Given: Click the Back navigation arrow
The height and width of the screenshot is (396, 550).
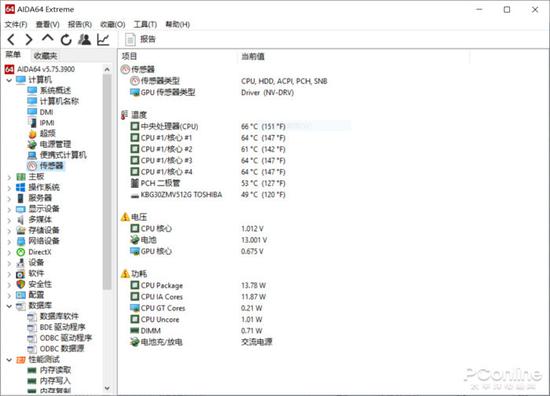Looking at the screenshot, I should pyautogui.click(x=11, y=40).
